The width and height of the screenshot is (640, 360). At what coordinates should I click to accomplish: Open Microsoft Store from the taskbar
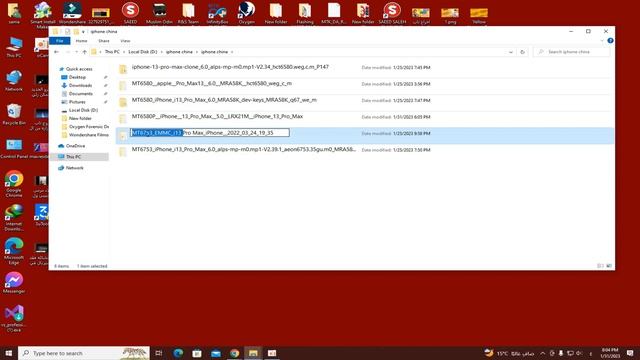tap(197, 353)
